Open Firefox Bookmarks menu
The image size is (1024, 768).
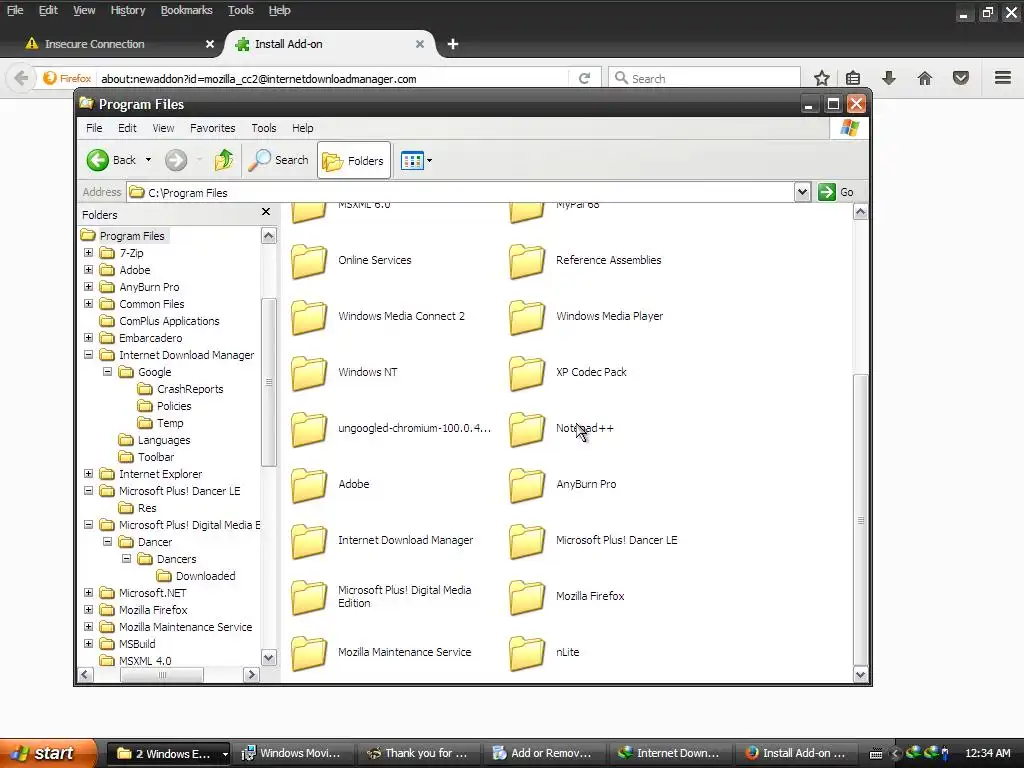pyautogui.click(x=186, y=10)
